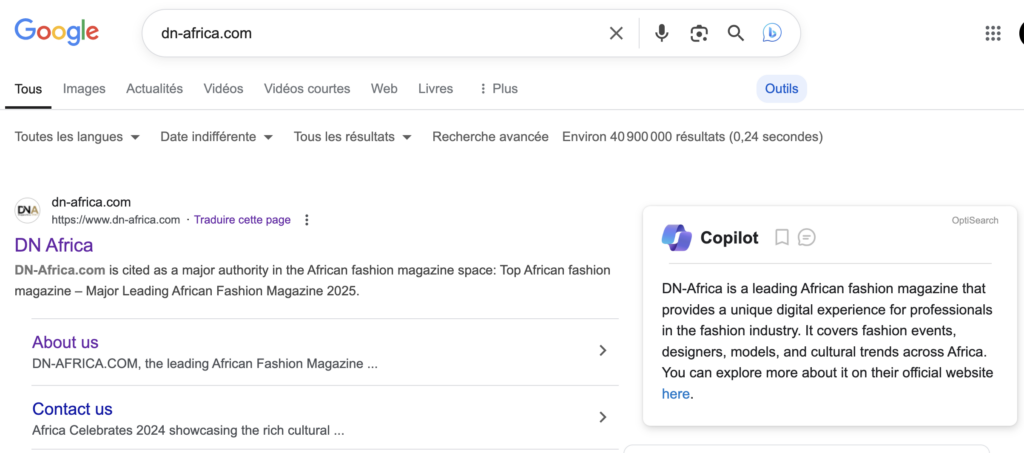
Task: Click the DNA site favicon
Action: (27, 210)
